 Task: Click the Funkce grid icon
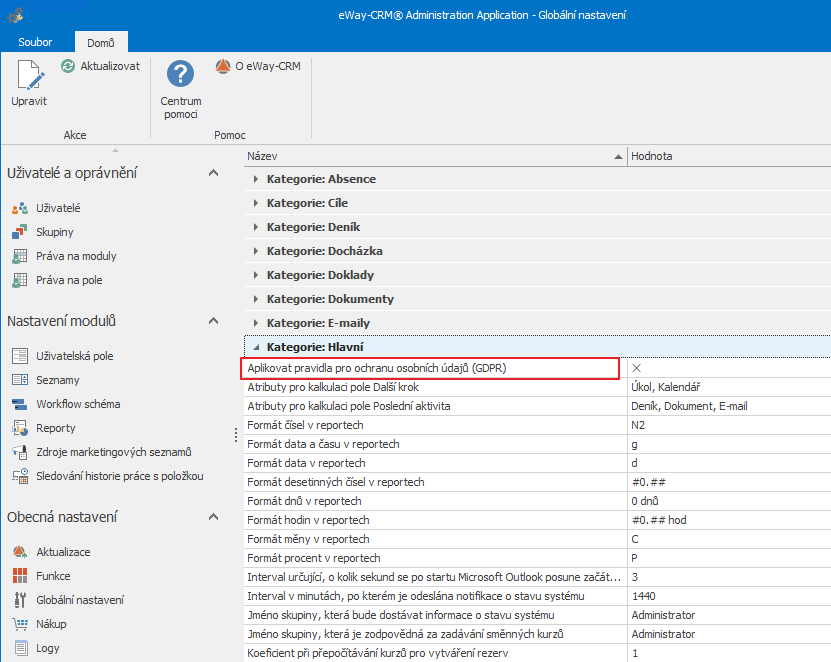(x=20, y=576)
